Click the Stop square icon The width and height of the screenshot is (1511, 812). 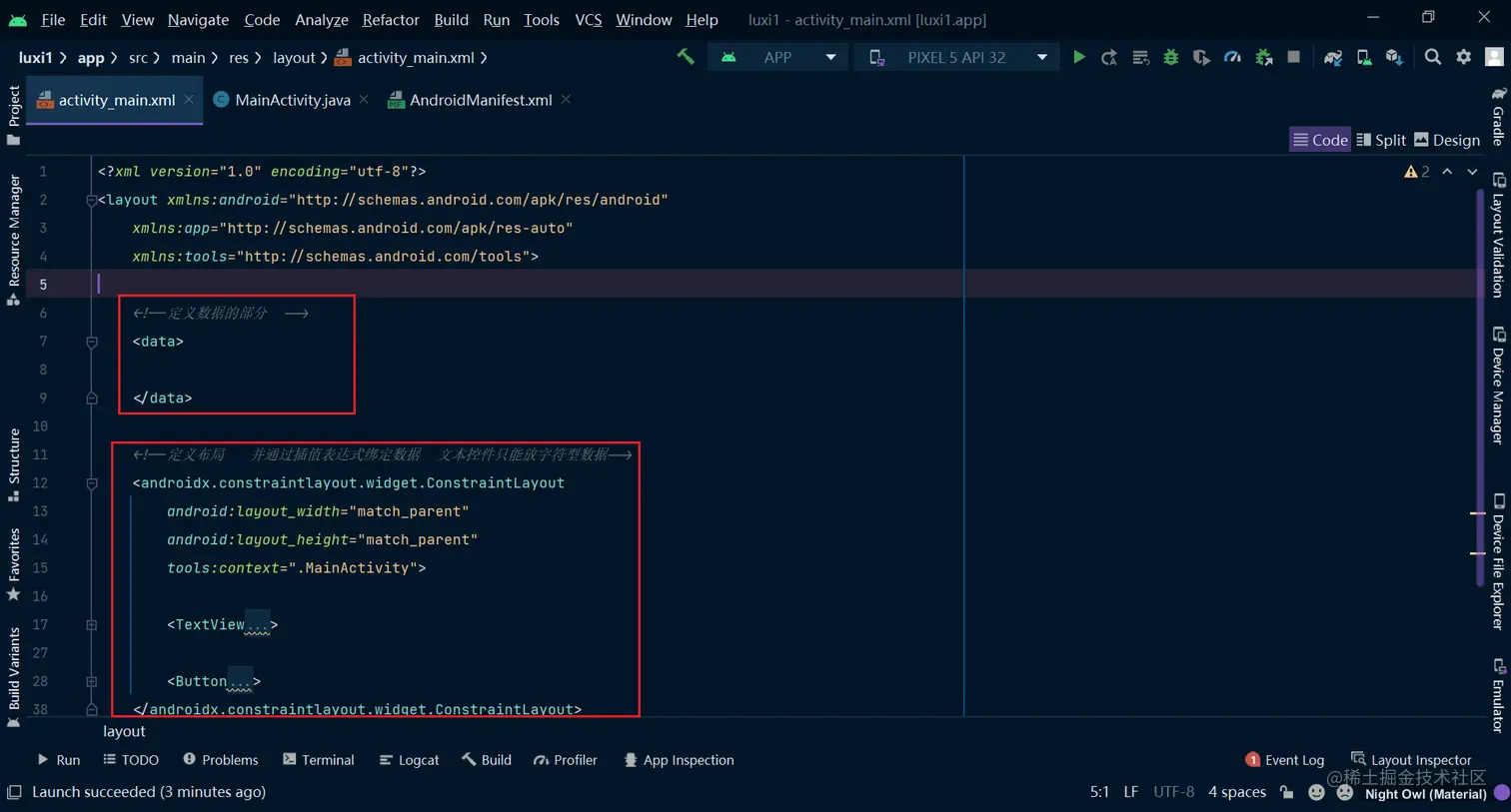click(x=1294, y=57)
